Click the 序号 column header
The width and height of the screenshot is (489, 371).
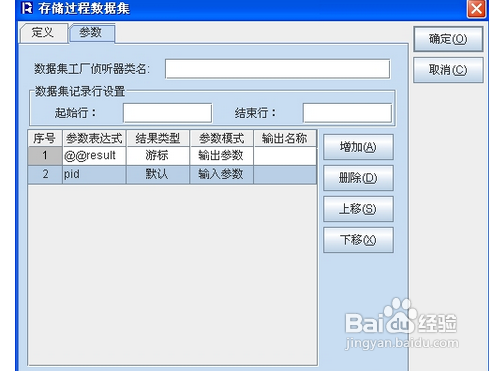[x=45, y=138]
